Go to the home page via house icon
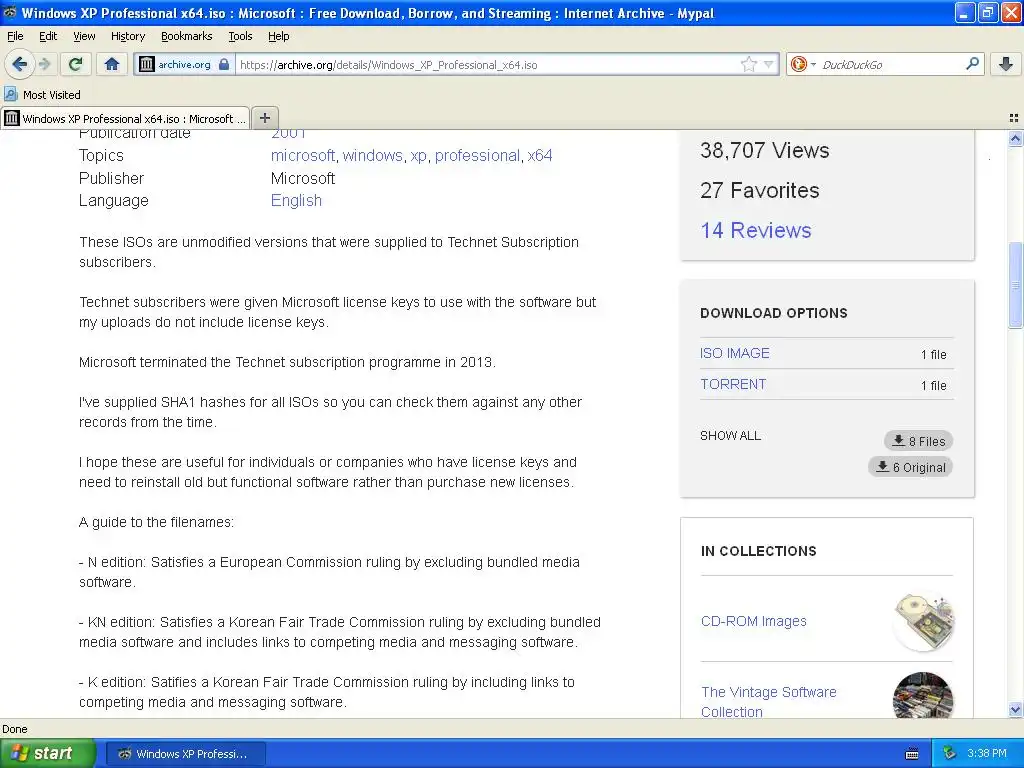 [112, 64]
